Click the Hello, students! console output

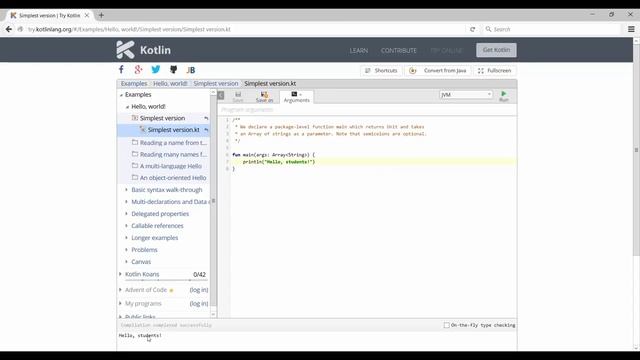[140, 336]
